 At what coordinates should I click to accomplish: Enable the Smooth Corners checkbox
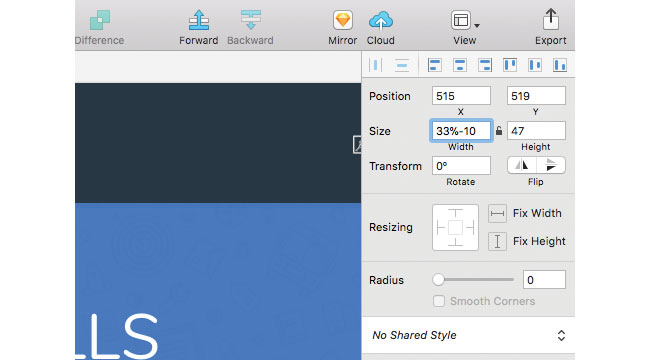tap(439, 301)
